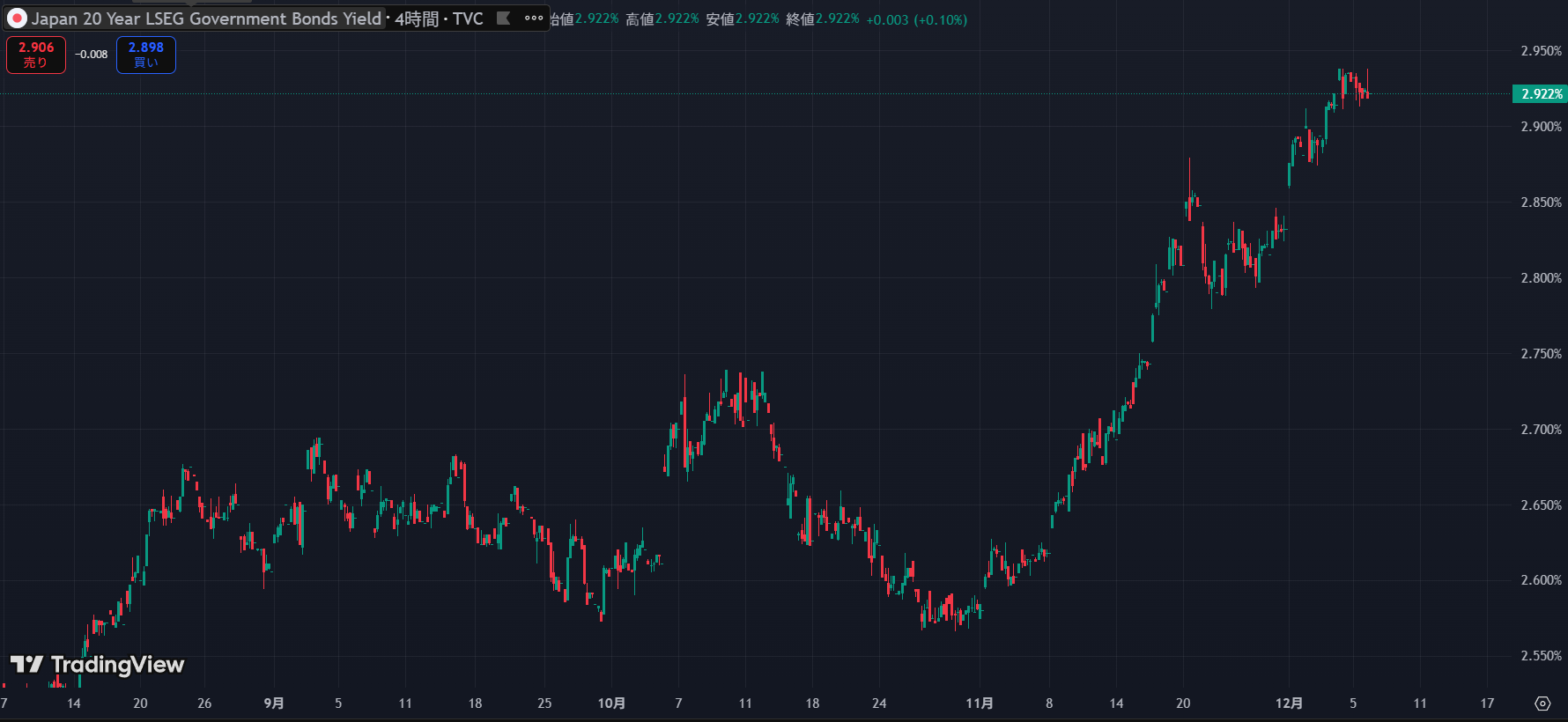Click the 2.950% price scale label
The image size is (1568, 722).
(x=1541, y=51)
